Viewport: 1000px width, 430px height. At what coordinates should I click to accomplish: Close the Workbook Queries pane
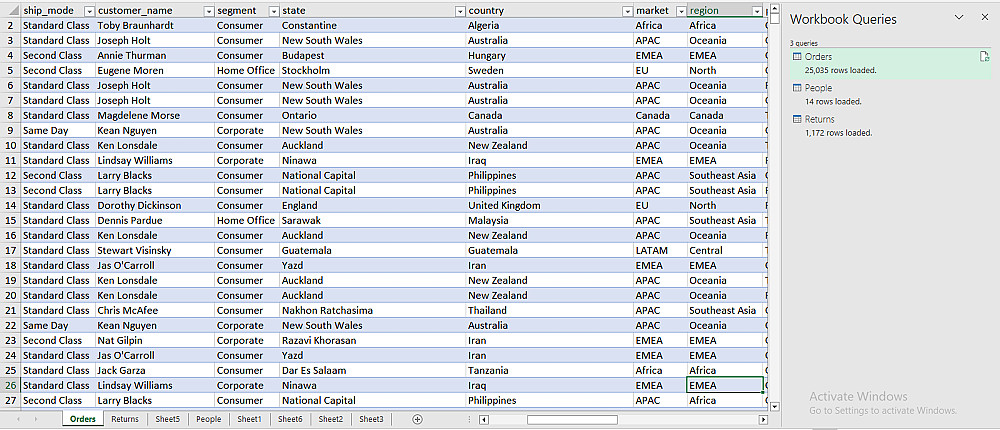(x=985, y=18)
